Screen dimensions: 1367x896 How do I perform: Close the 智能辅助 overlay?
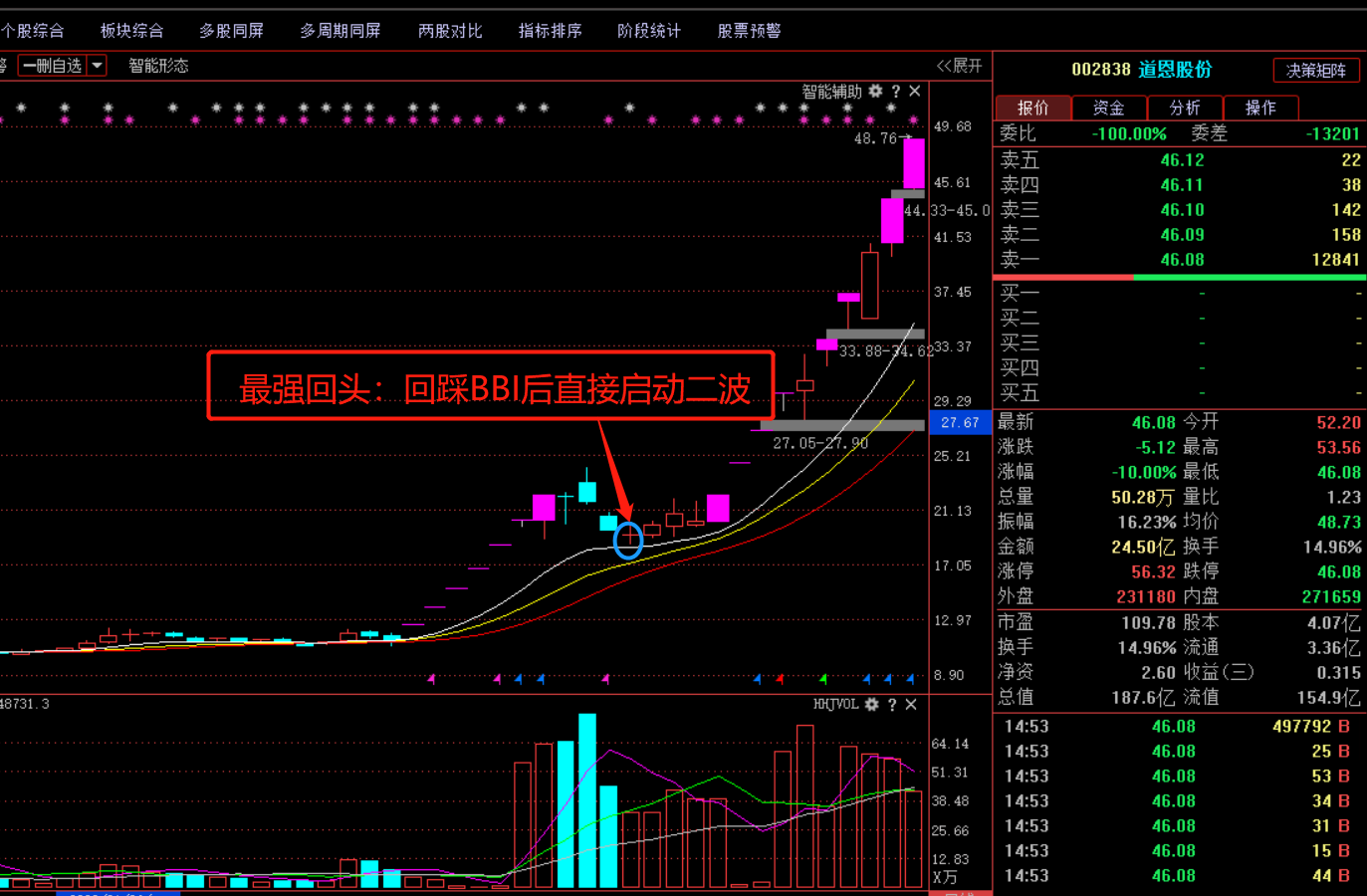tap(915, 91)
